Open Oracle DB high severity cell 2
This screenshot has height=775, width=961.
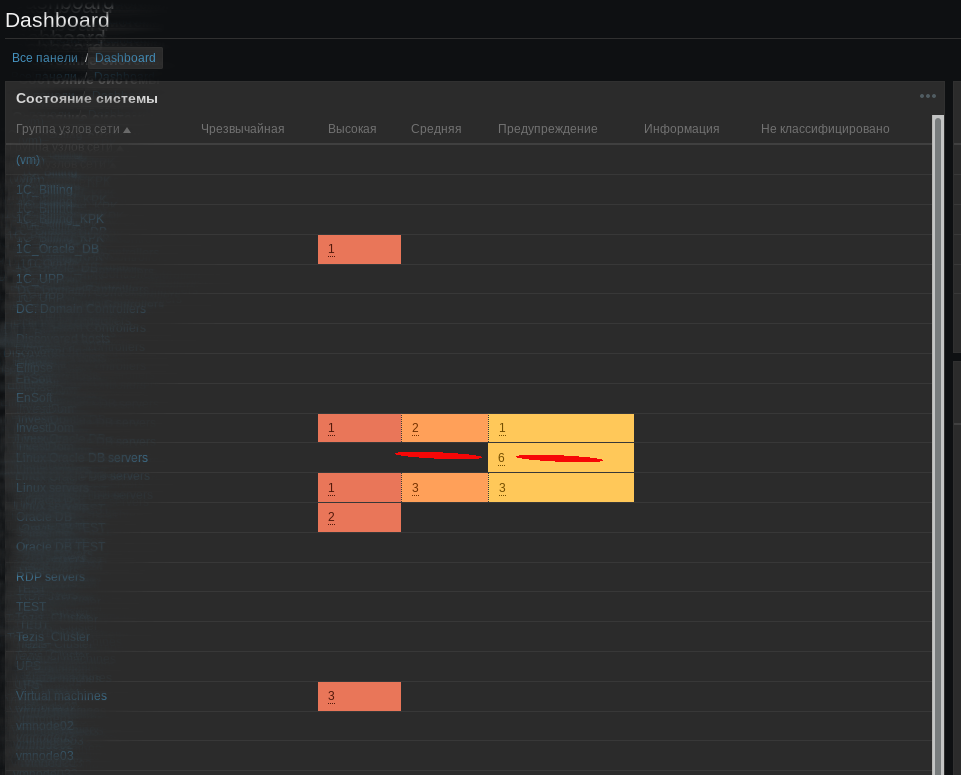tap(359, 518)
